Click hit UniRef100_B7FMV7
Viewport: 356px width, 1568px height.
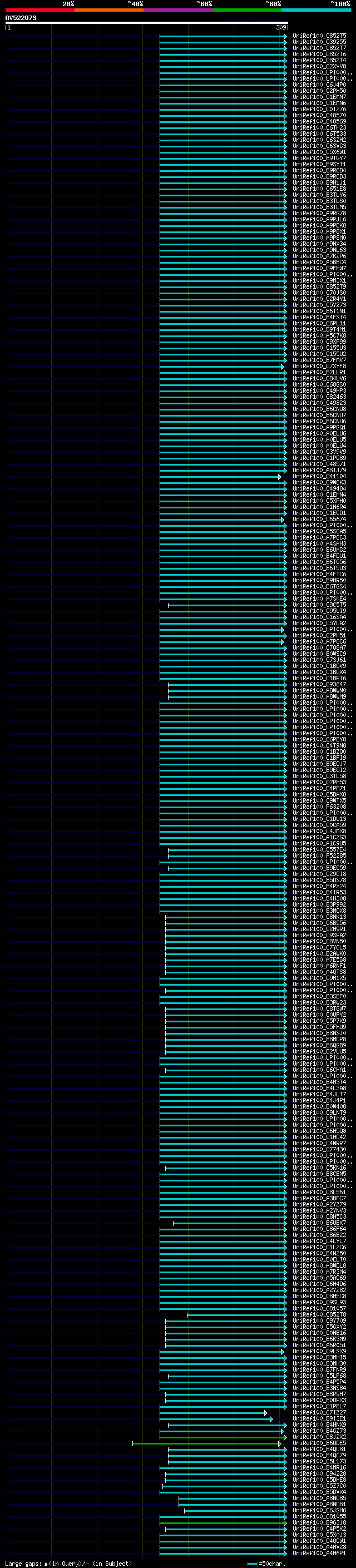[319, 360]
